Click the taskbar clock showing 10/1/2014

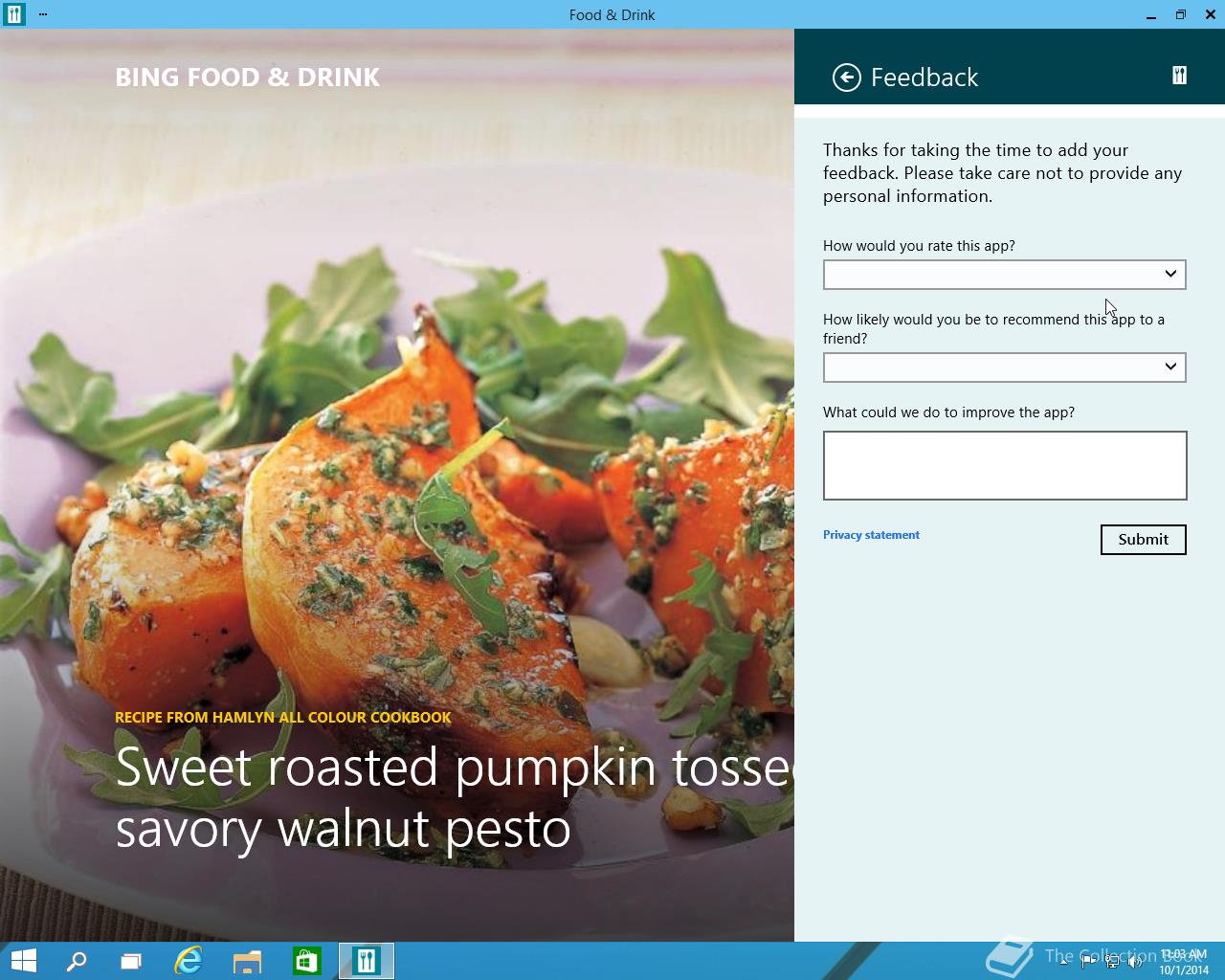point(1184,962)
